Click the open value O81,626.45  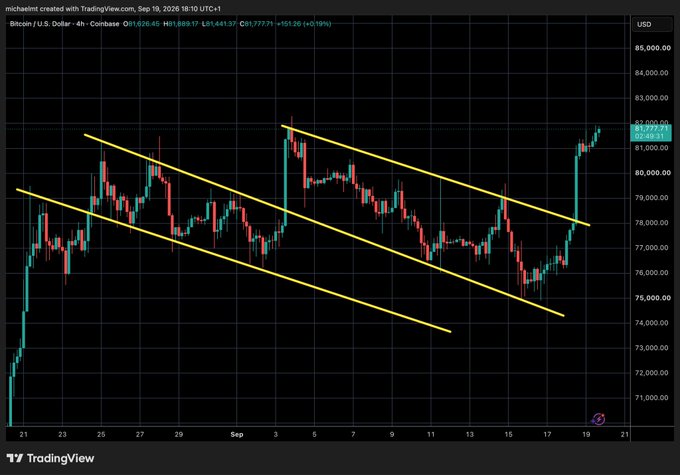tap(141, 24)
